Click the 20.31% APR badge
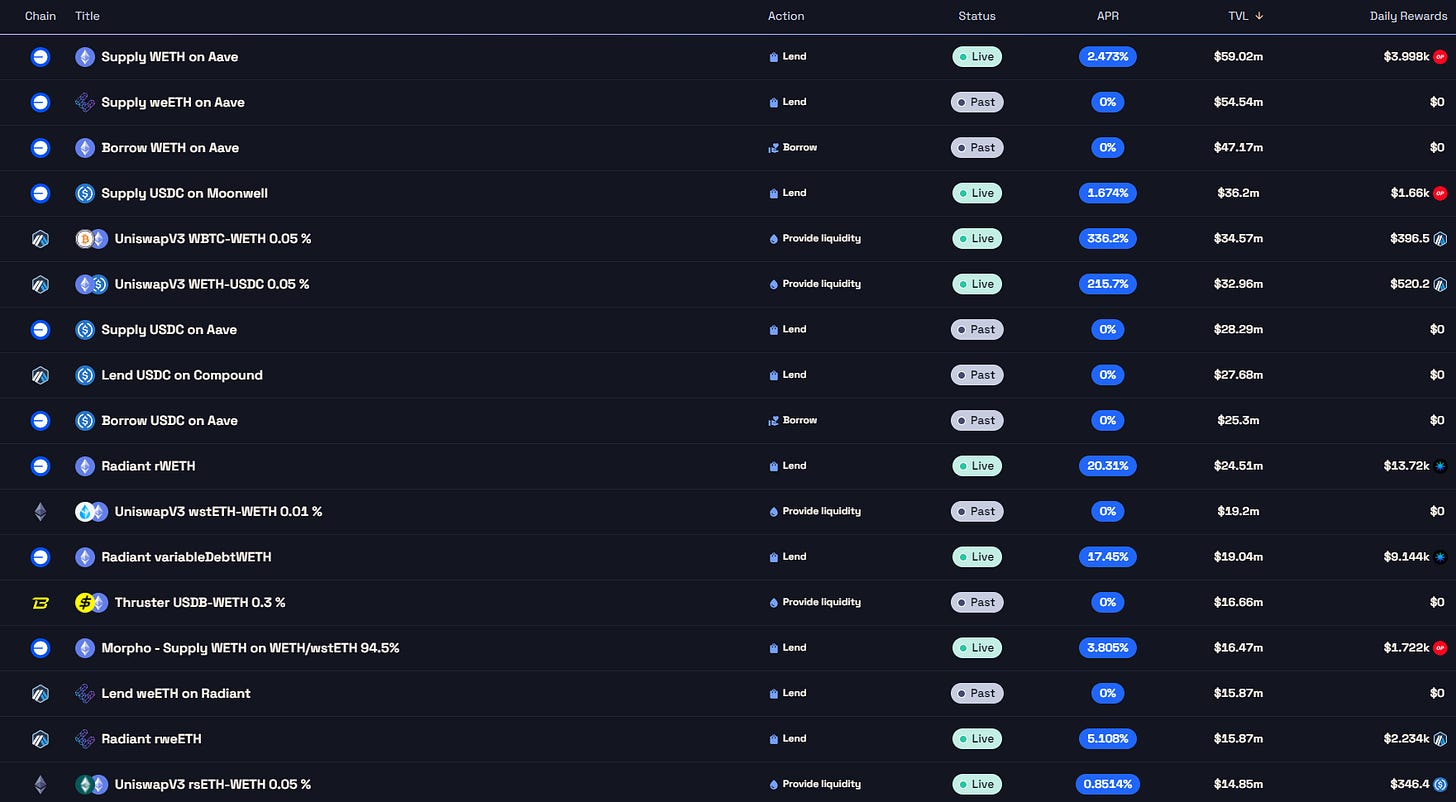 coord(1108,466)
